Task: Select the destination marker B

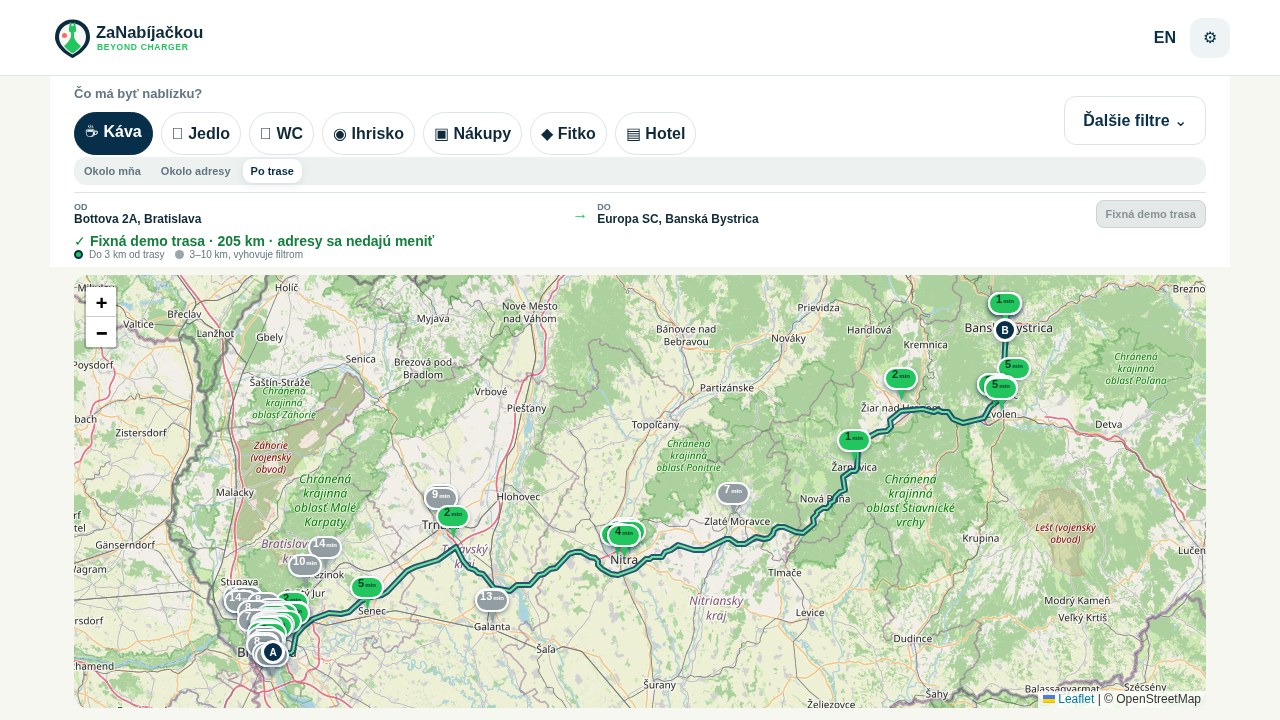Action: tap(1005, 330)
